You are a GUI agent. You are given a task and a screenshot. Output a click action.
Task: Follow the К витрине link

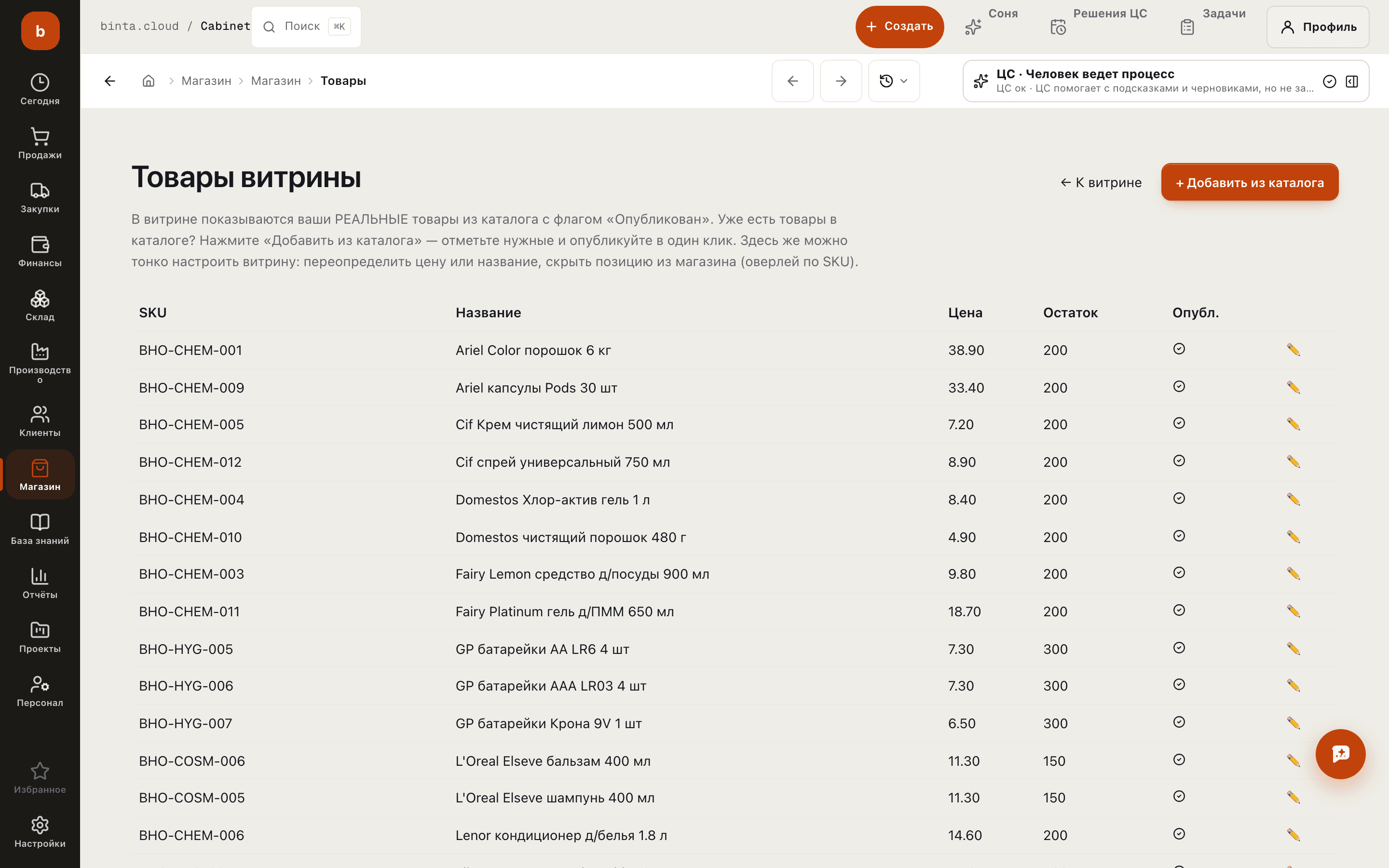[1101, 183]
